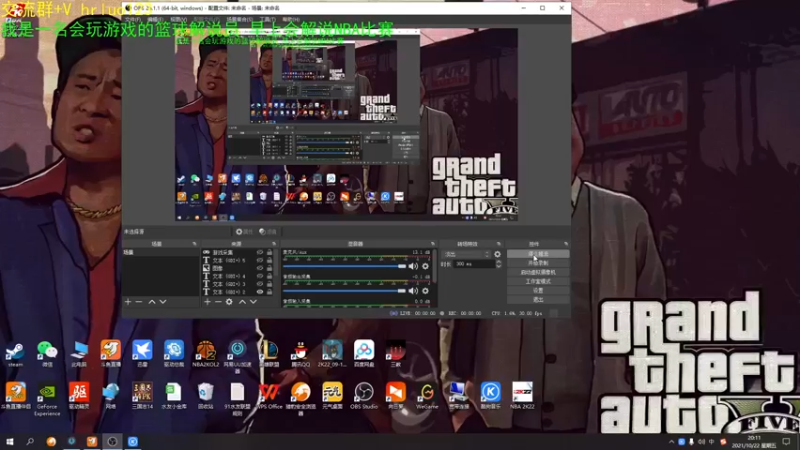Open the WPS Office desktop shortcut
The width and height of the screenshot is (800, 450).
269,396
